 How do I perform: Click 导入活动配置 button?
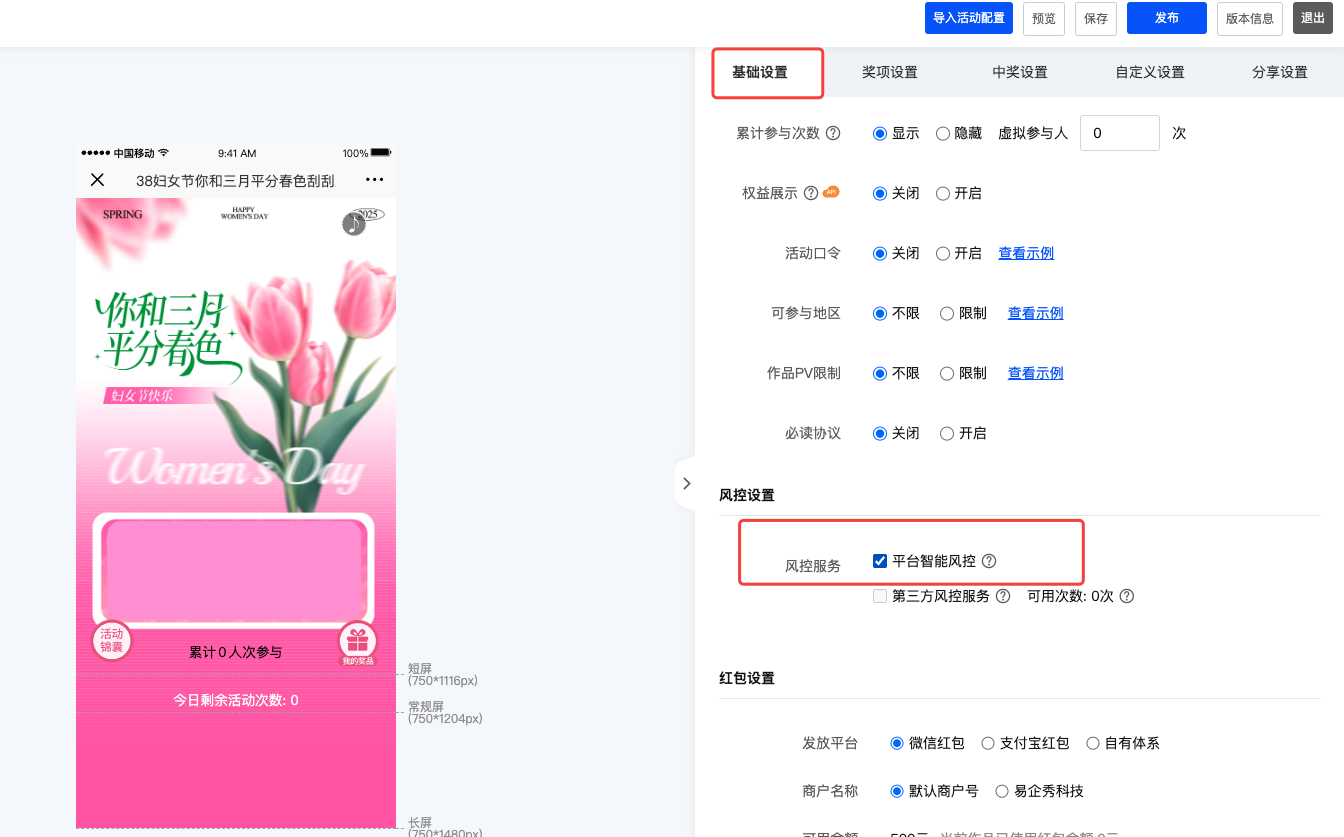click(968, 18)
